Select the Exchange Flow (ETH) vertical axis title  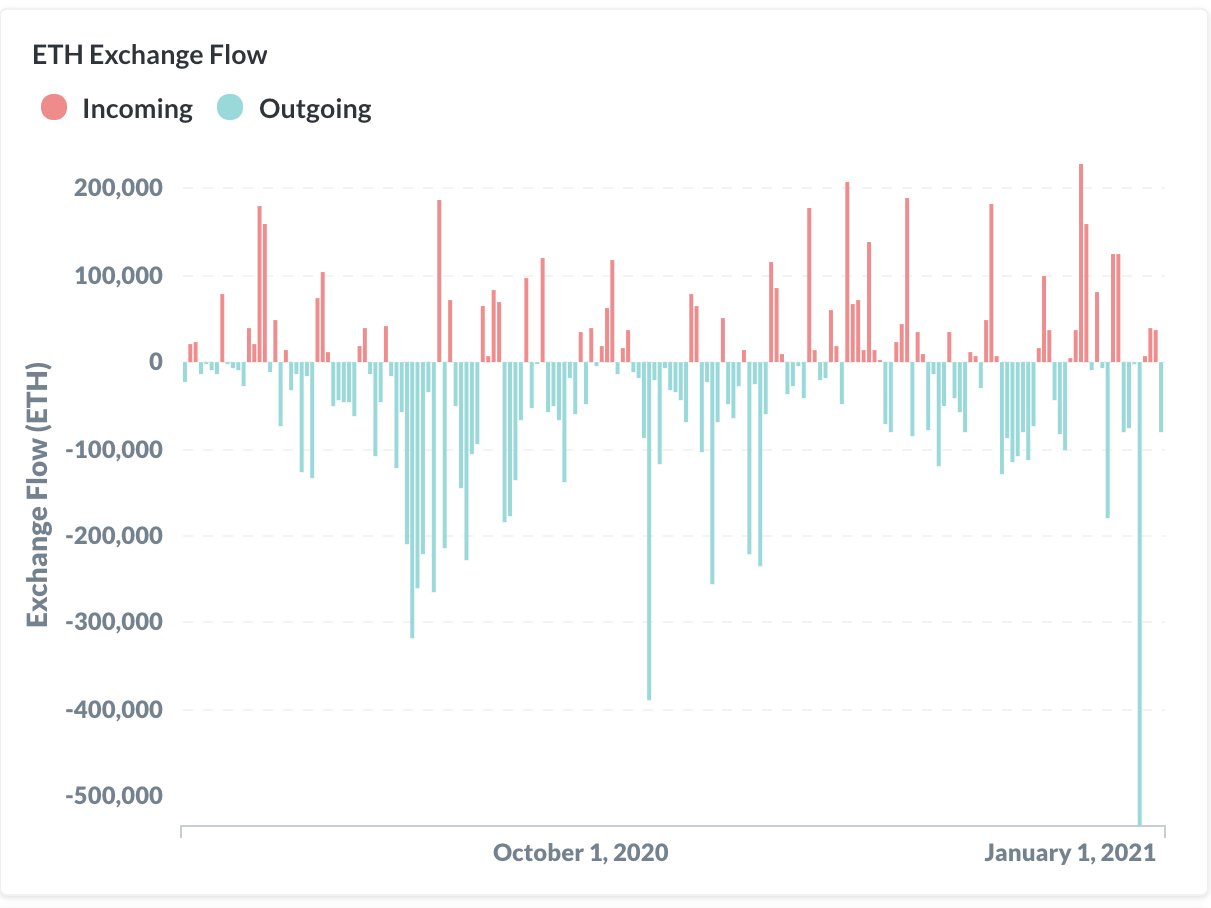38,493
